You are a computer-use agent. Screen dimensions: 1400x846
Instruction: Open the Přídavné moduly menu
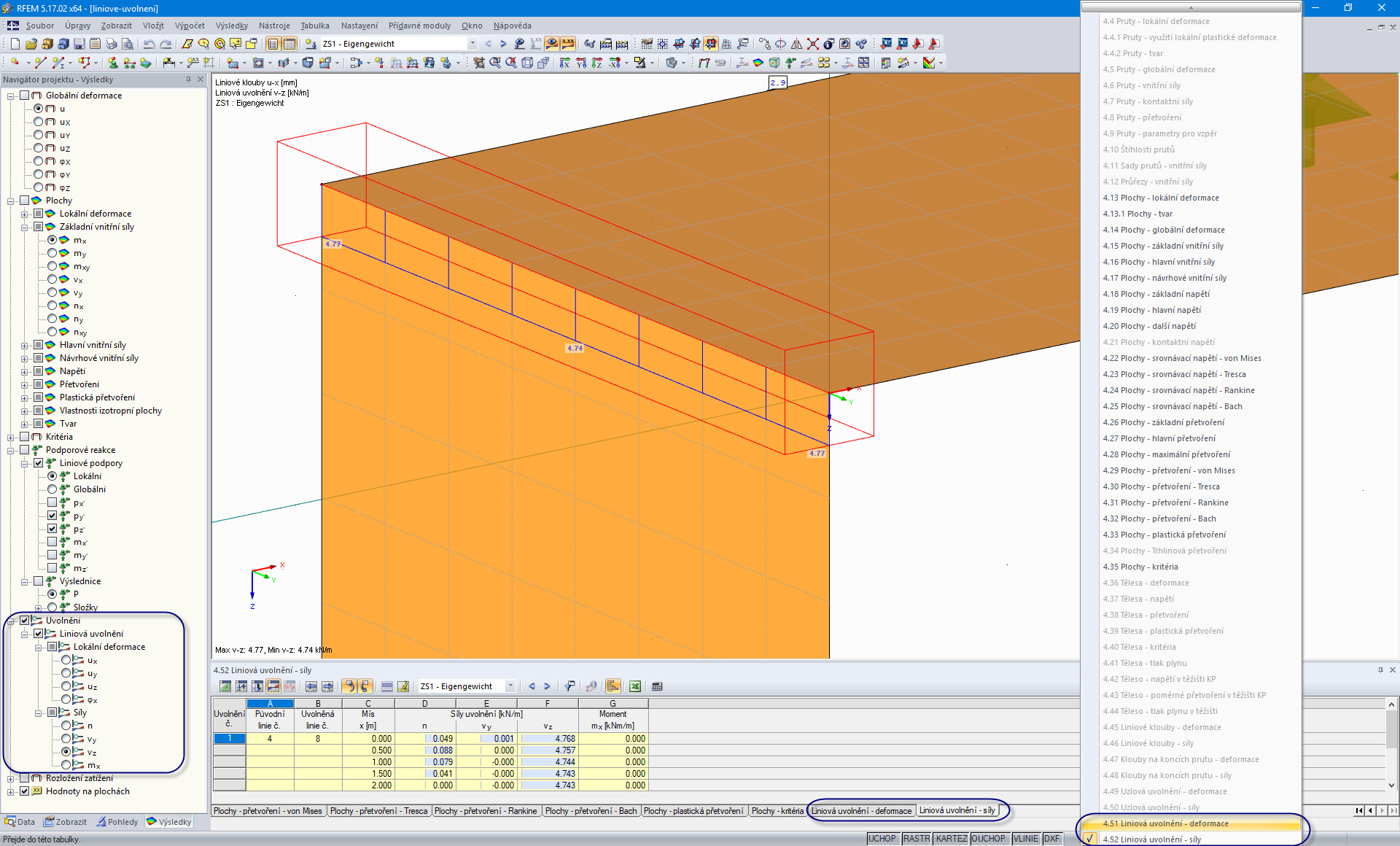(x=419, y=26)
